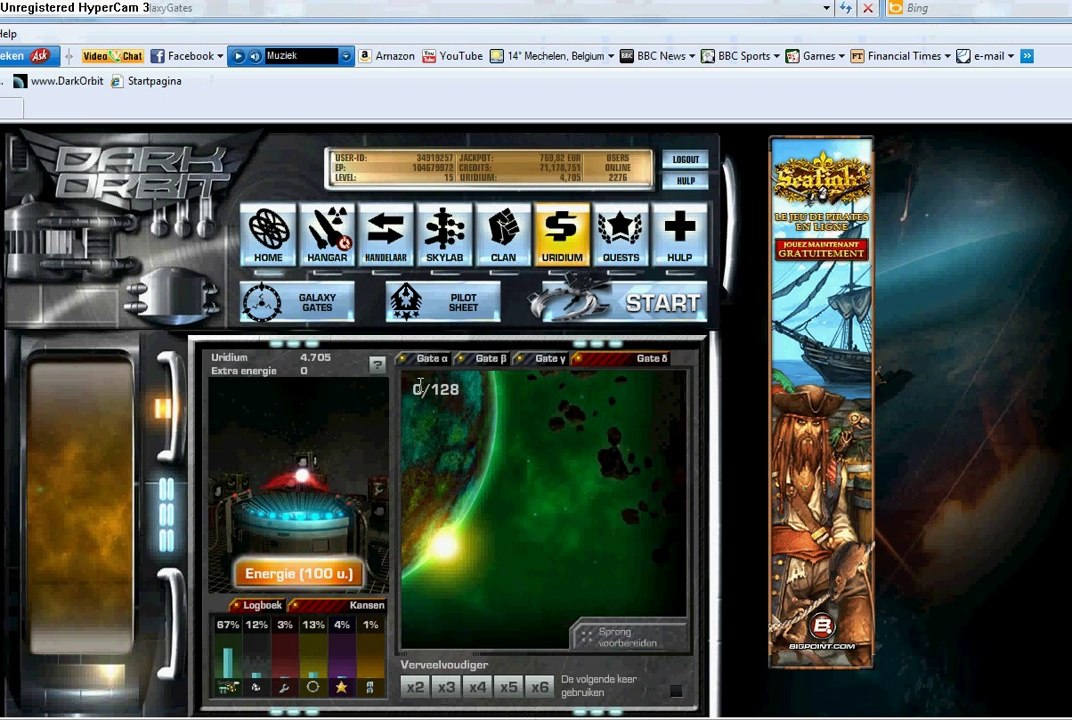Select the x6 multiplier
Viewport: 1072px width, 720px height.
(x=540, y=686)
